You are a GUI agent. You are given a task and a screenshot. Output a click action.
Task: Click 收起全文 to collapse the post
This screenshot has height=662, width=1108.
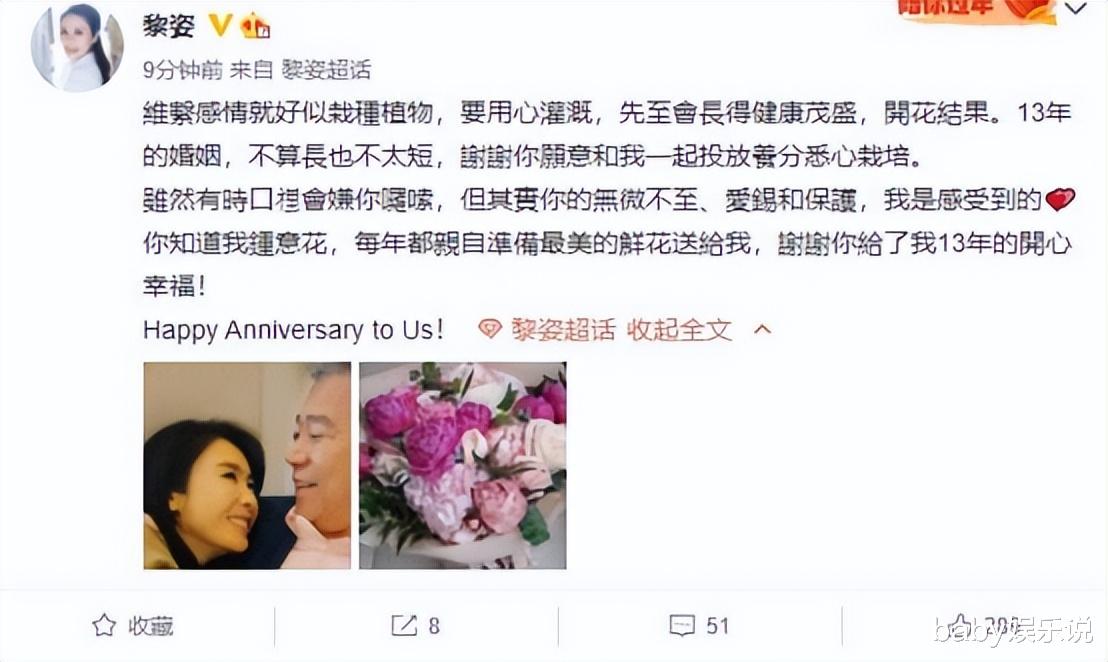[x=679, y=330]
